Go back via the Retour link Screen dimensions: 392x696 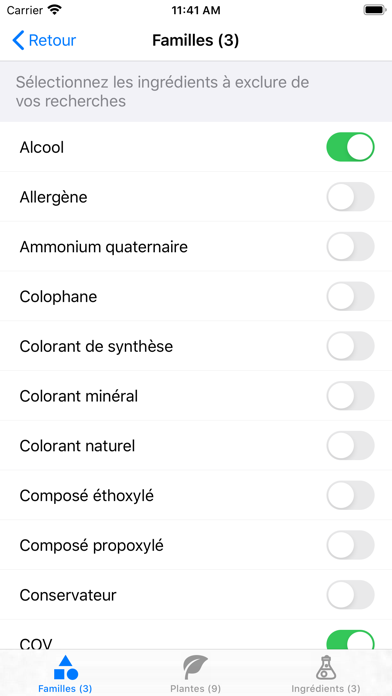(52, 40)
